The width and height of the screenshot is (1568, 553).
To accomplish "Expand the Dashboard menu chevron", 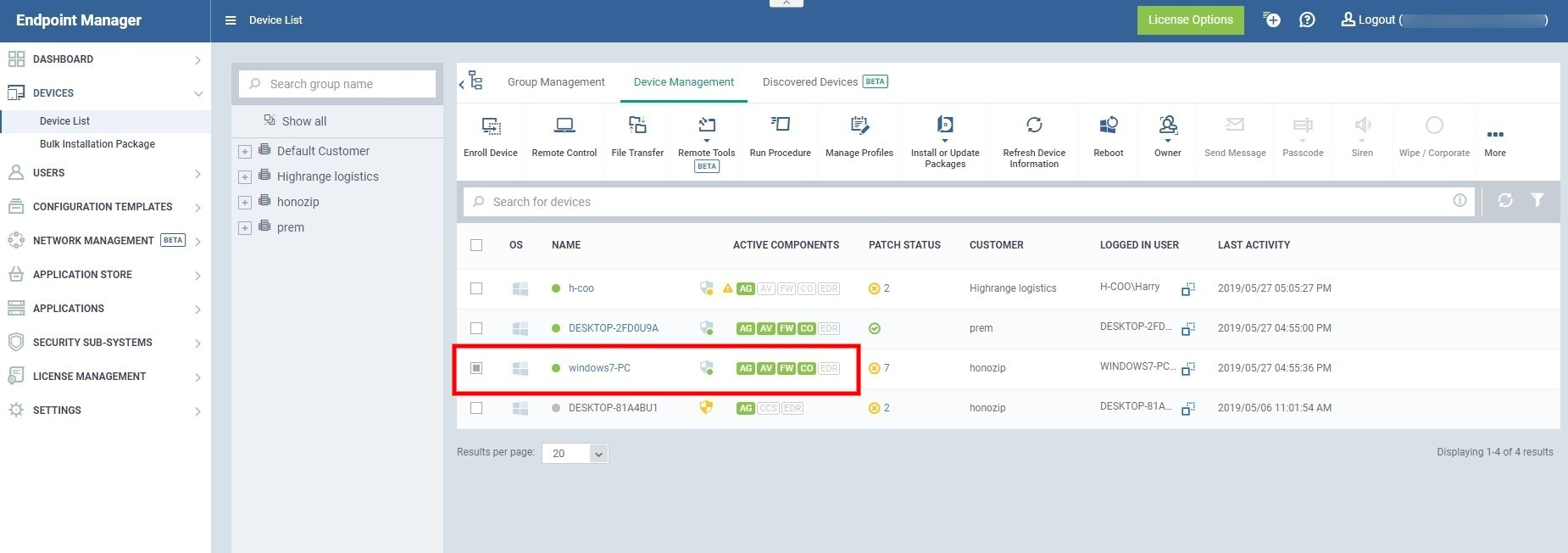I will click(x=197, y=60).
